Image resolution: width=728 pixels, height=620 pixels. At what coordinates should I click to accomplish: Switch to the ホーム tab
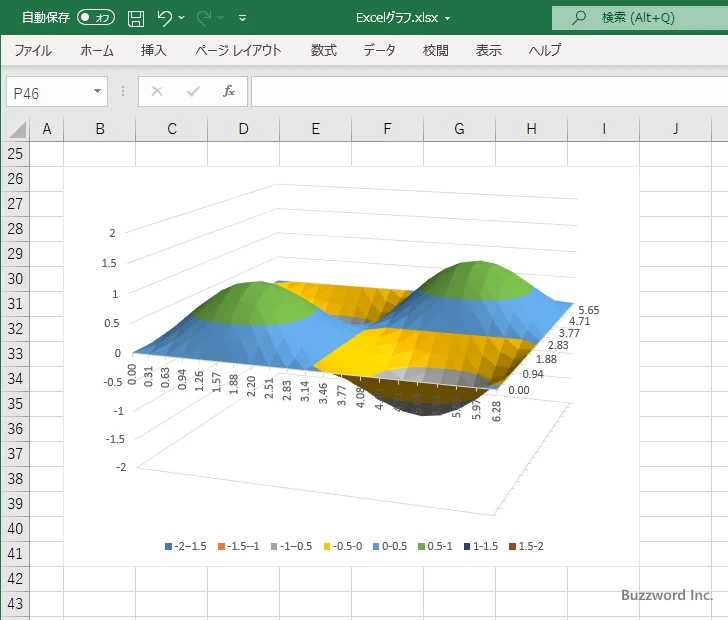coord(97,50)
